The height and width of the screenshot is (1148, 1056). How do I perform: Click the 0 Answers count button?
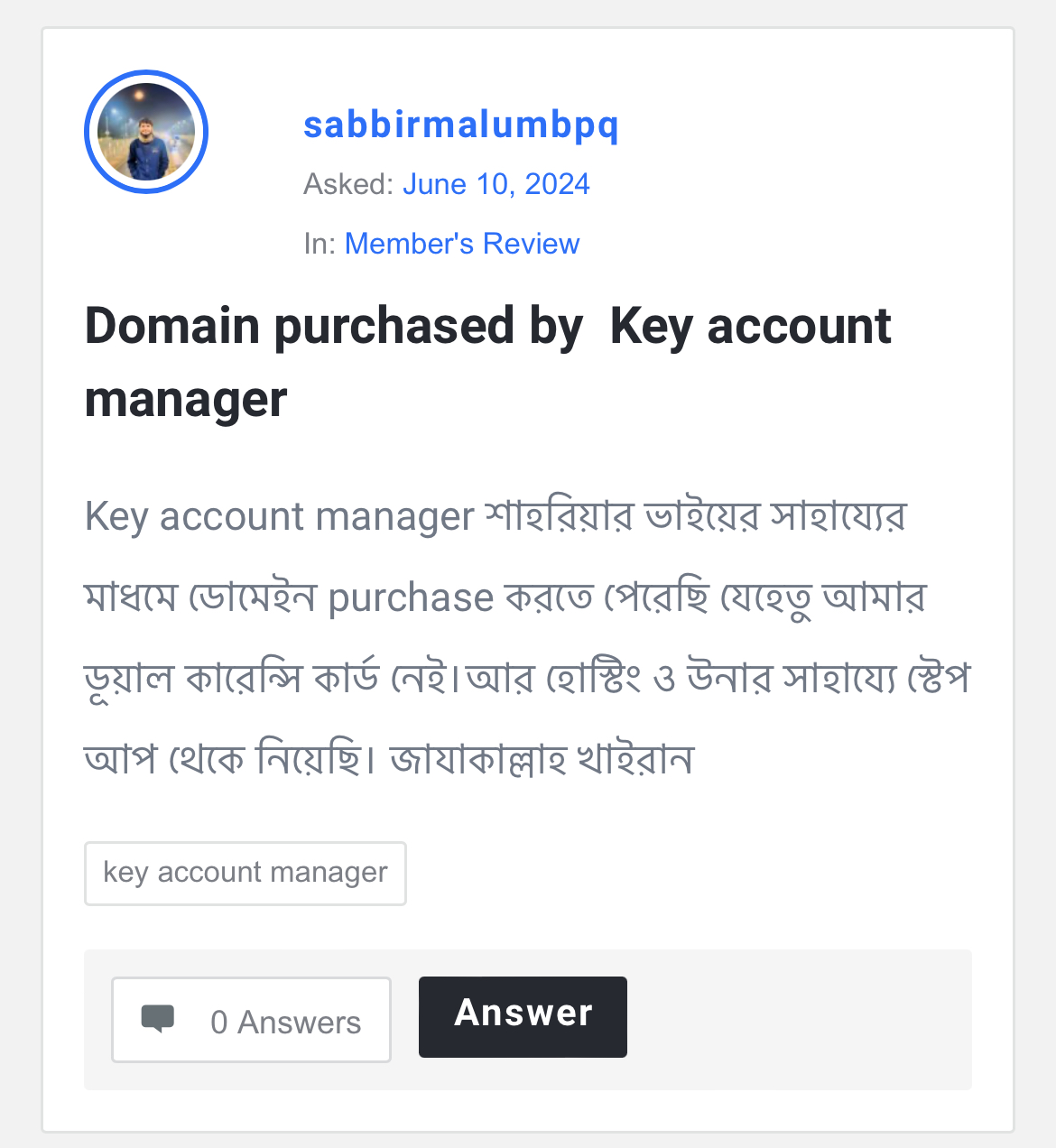click(x=252, y=1020)
